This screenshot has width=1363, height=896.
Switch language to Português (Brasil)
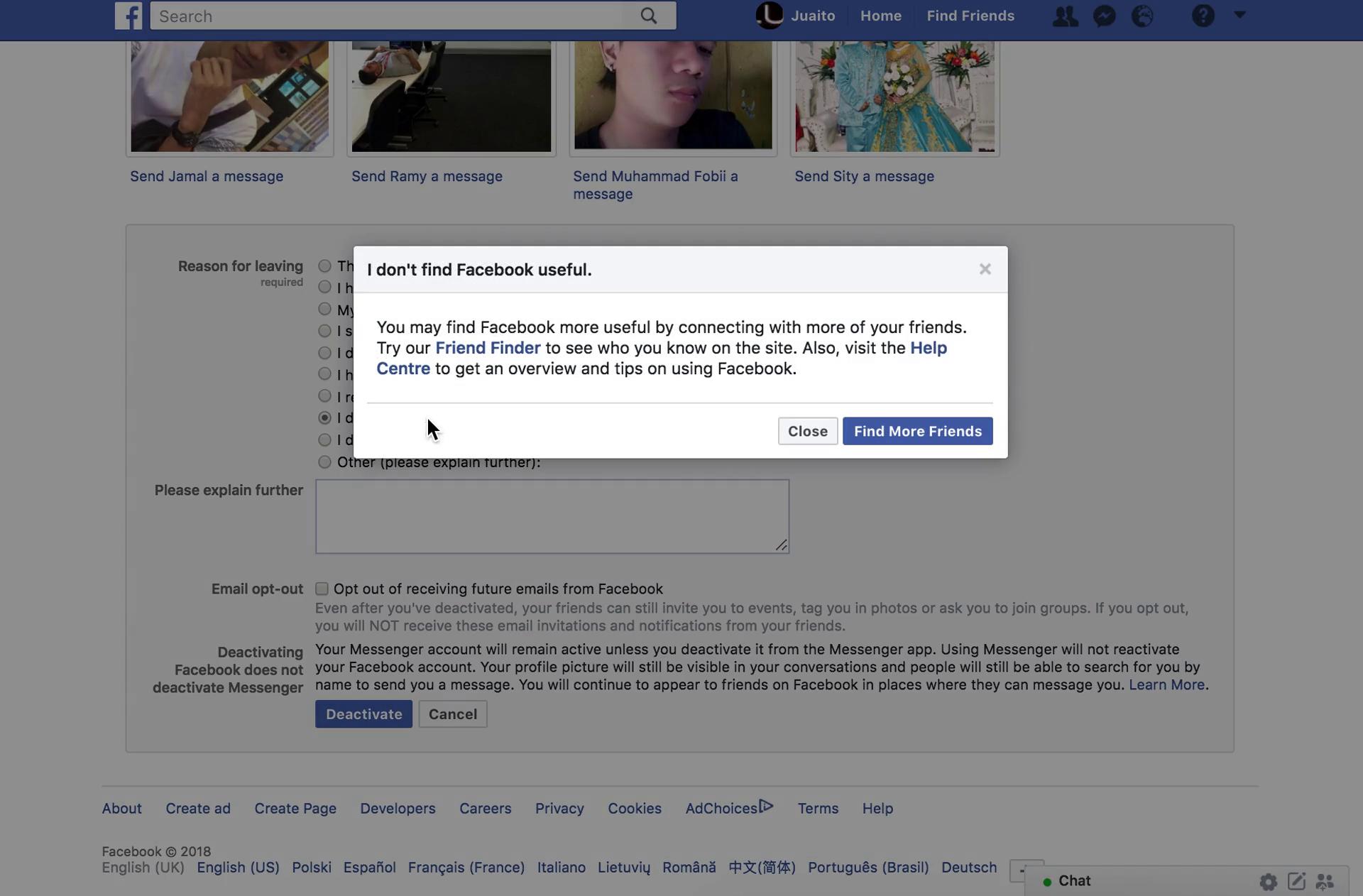868,868
